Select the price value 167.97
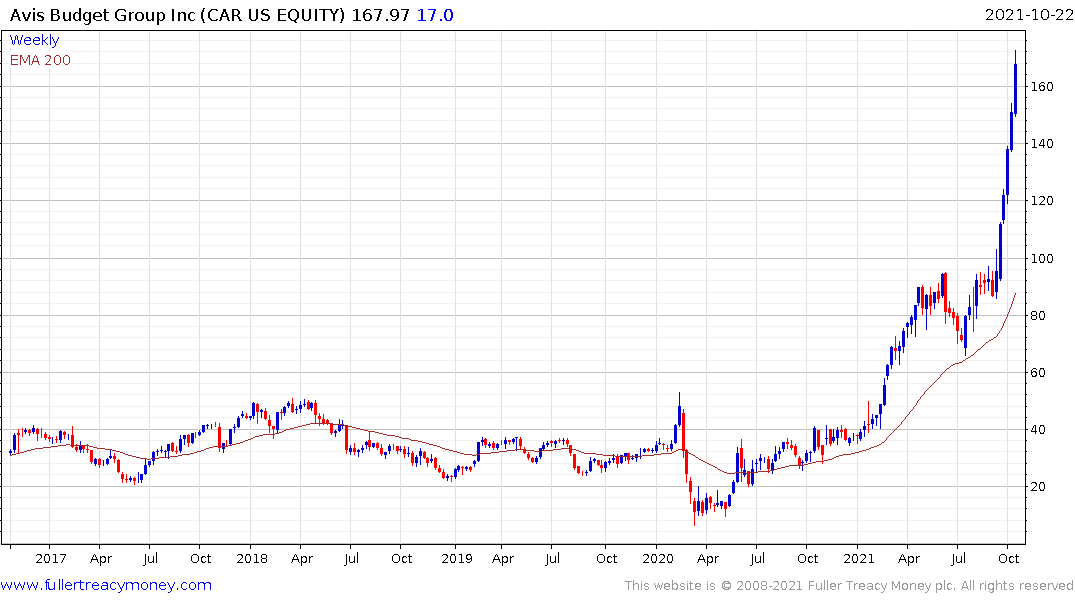The height and width of the screenshot is (600, 1075). 381,15
